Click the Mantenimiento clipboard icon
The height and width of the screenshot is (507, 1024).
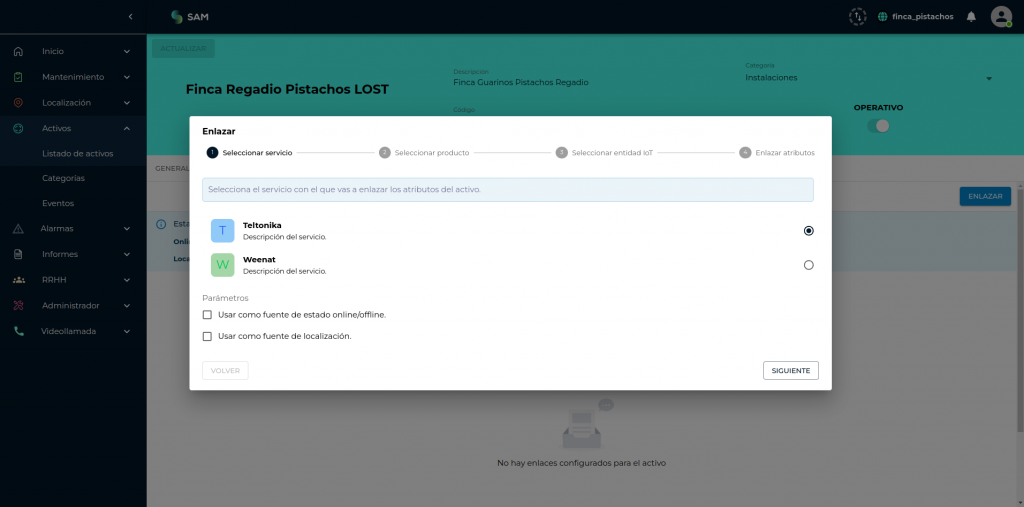pyautogui.click(x=18, y=77)
